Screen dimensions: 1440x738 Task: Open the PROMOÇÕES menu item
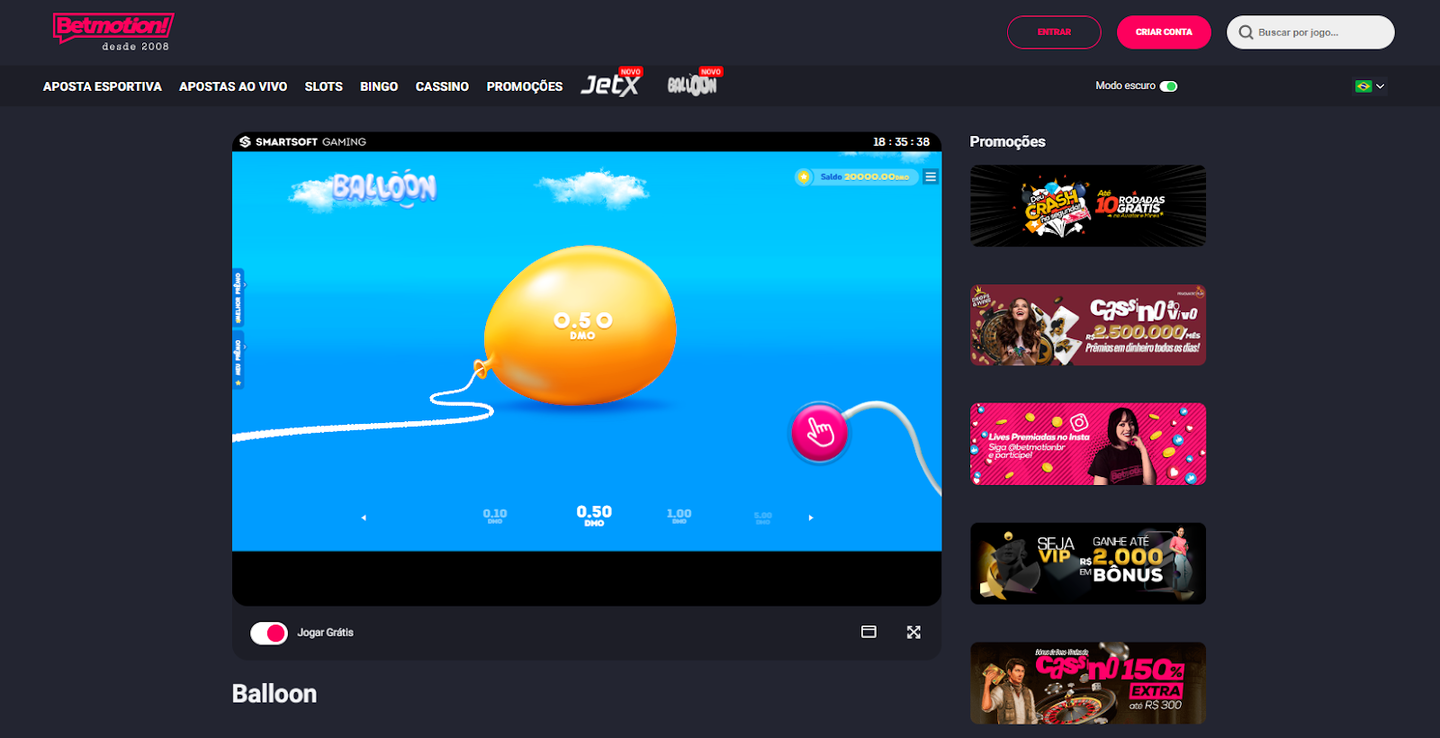(x=525, y=87)
